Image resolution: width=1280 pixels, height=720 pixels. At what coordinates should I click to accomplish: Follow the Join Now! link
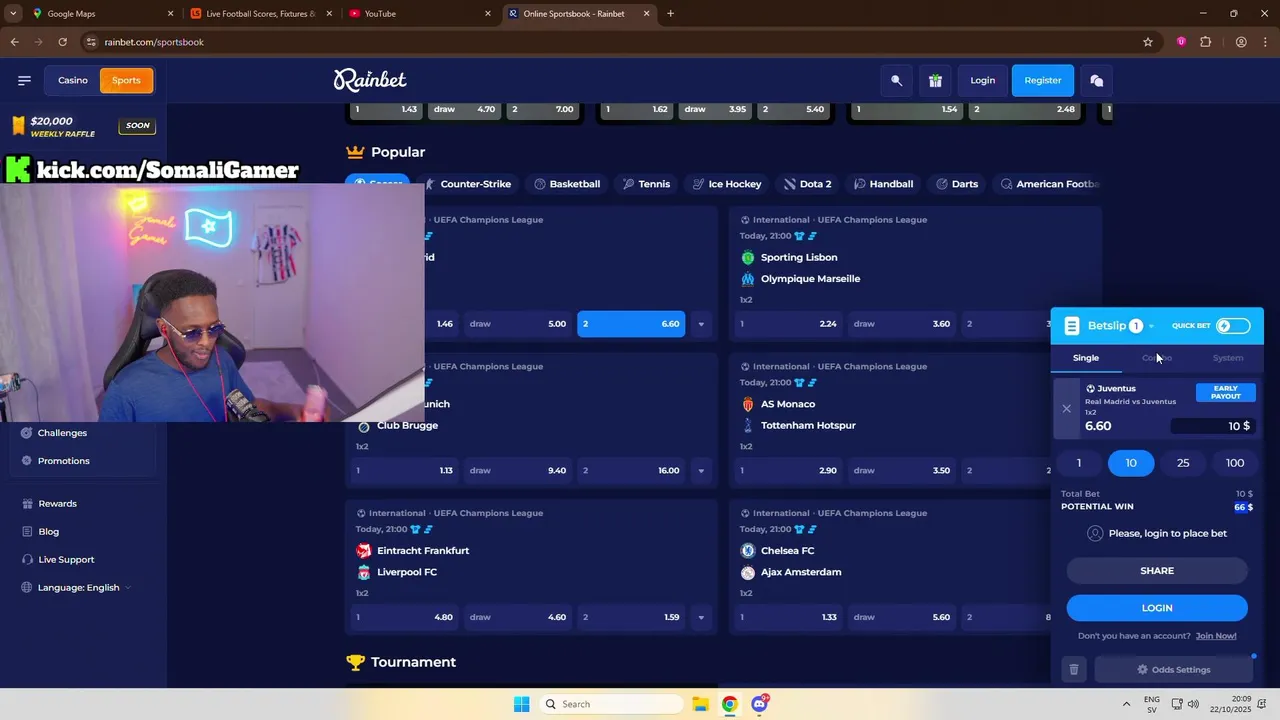(x=1216, y=636)
